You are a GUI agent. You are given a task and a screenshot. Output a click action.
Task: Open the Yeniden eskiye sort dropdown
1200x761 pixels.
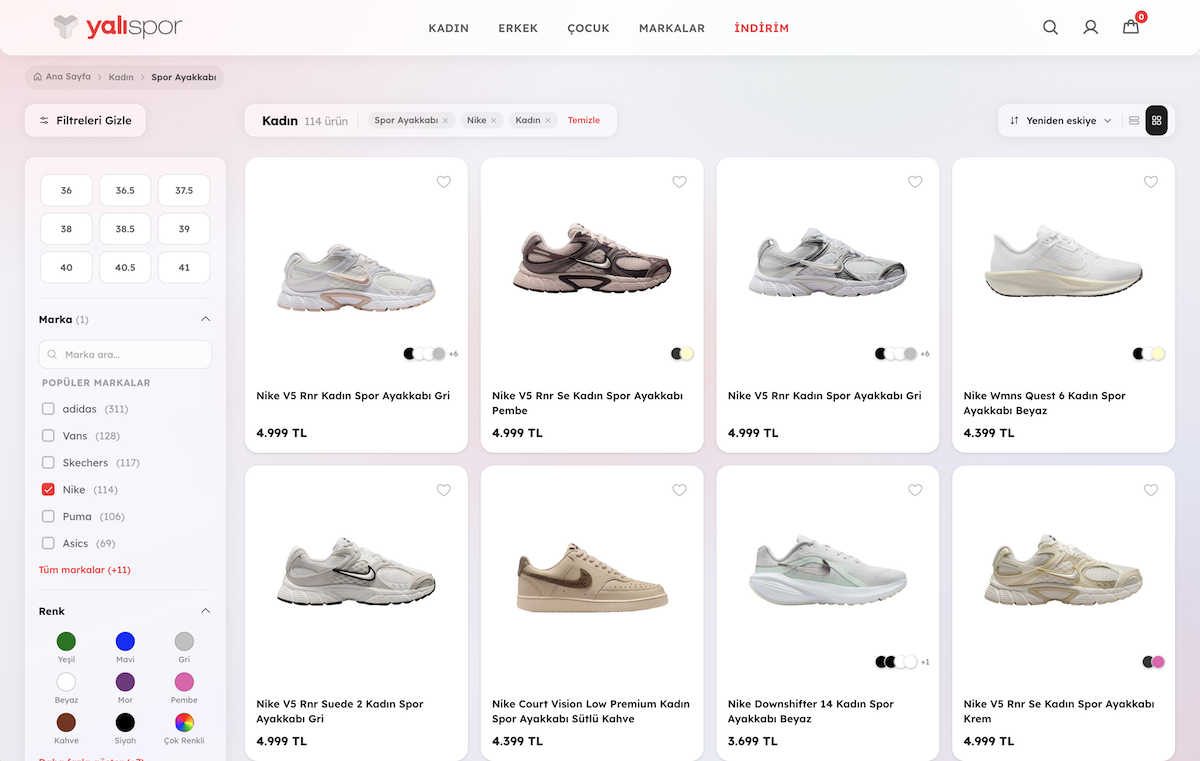pos(1061,121)
